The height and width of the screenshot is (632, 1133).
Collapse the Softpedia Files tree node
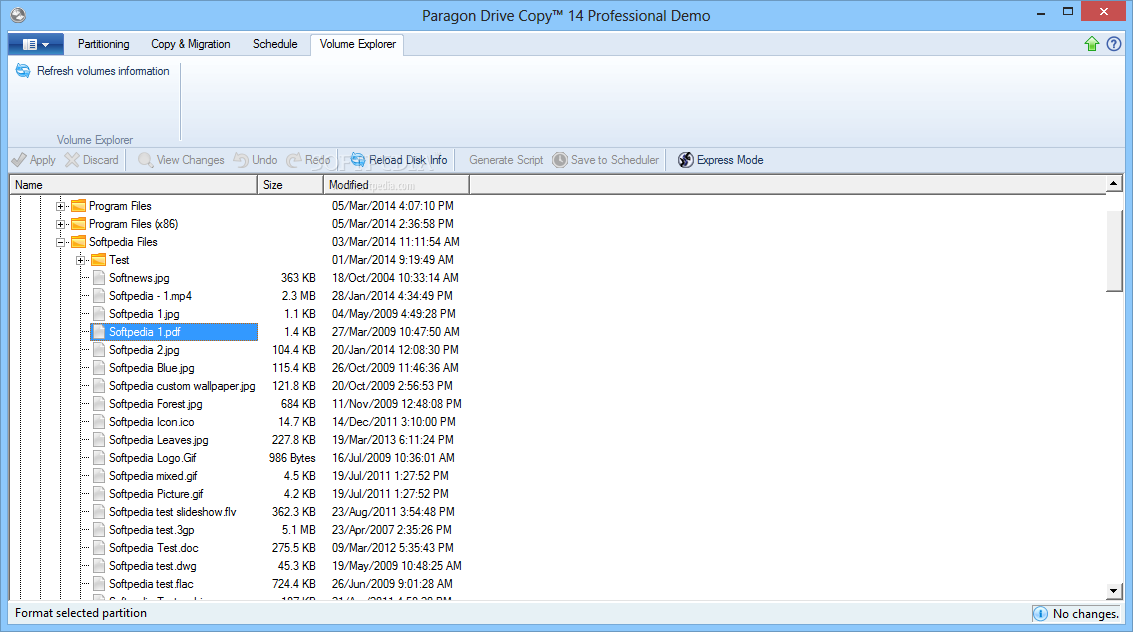point(61,243)
